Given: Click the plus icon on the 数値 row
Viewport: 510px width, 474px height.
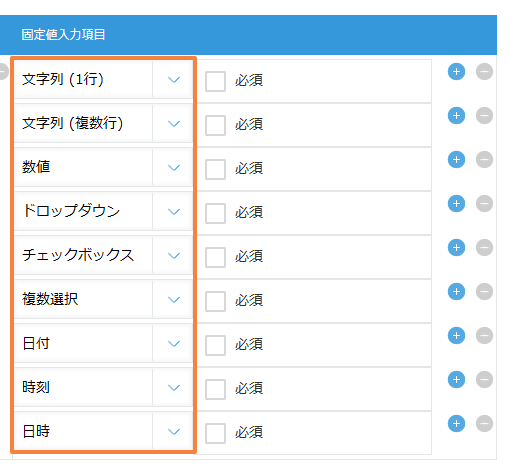Looking at the screenshot, I should tap(456, 160).
